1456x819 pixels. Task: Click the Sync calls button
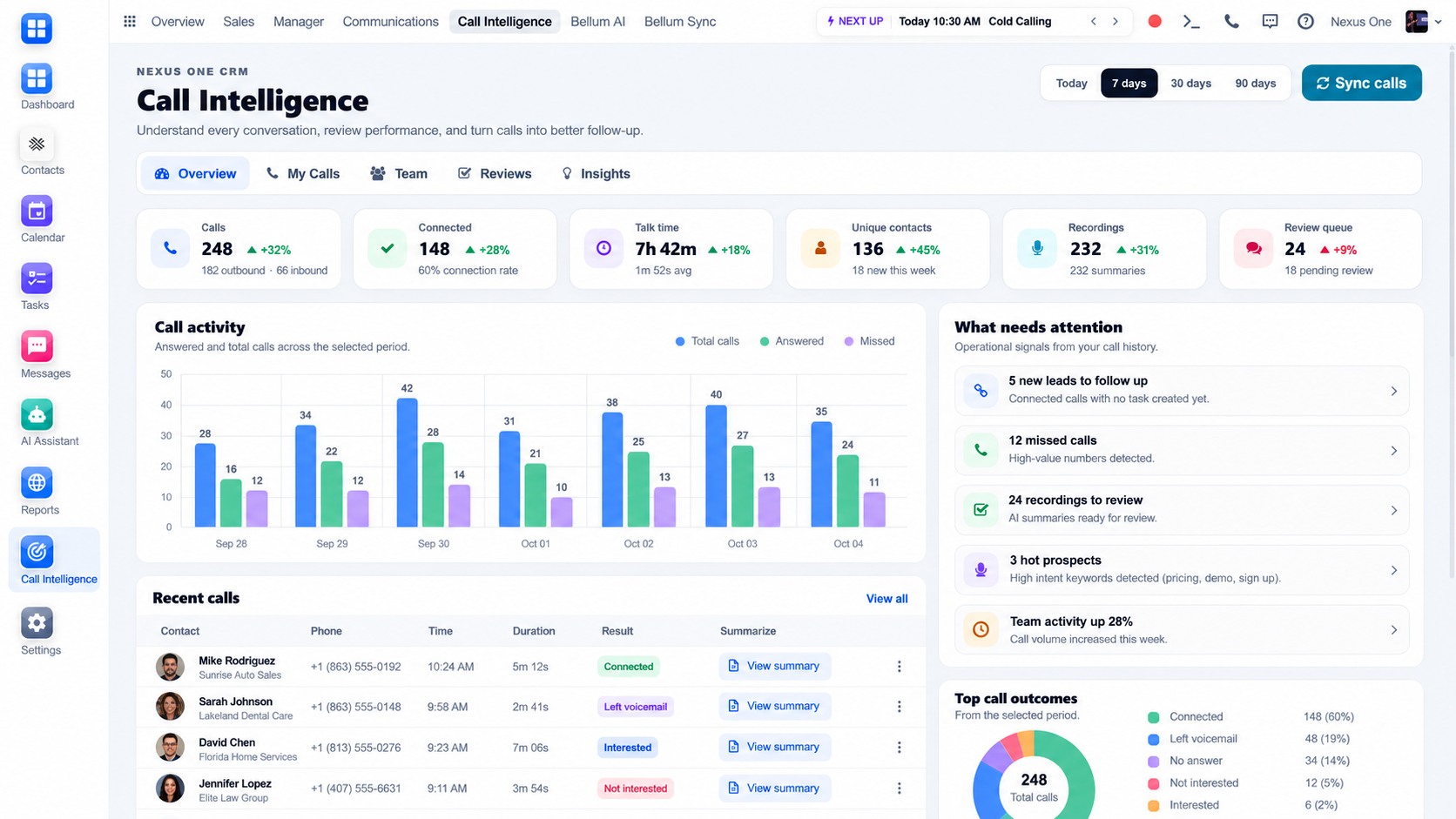pos(1361,84)
